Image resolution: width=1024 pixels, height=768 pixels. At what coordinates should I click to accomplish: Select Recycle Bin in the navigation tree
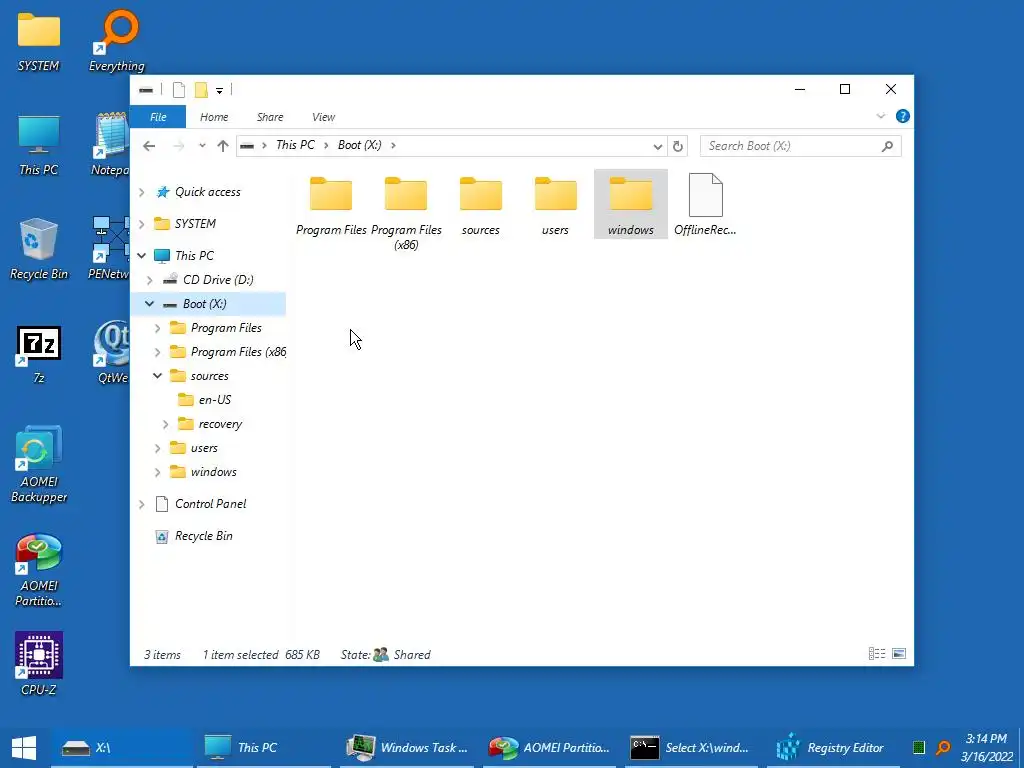[x=204, y=536]
